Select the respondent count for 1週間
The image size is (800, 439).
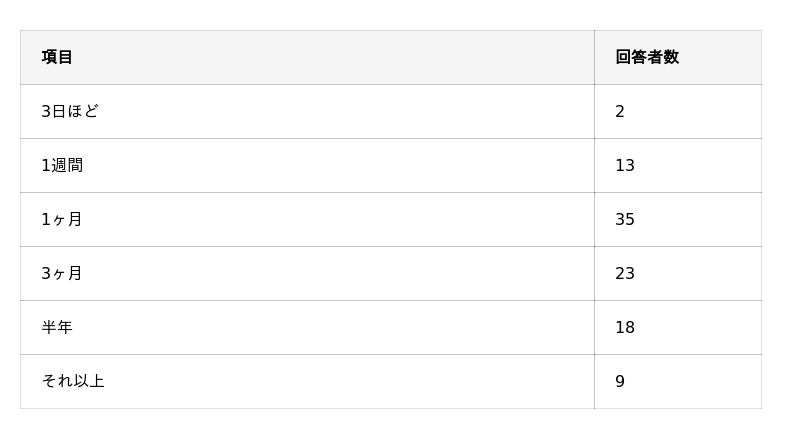[625, 165]
